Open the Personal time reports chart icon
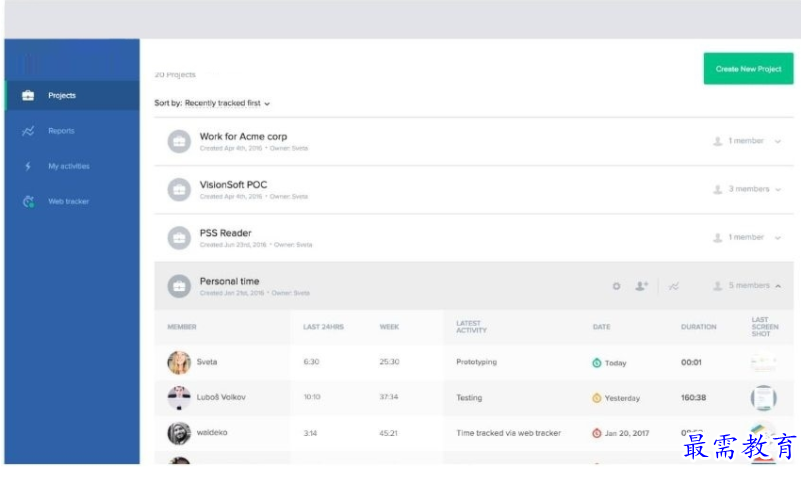 (674, 286)
